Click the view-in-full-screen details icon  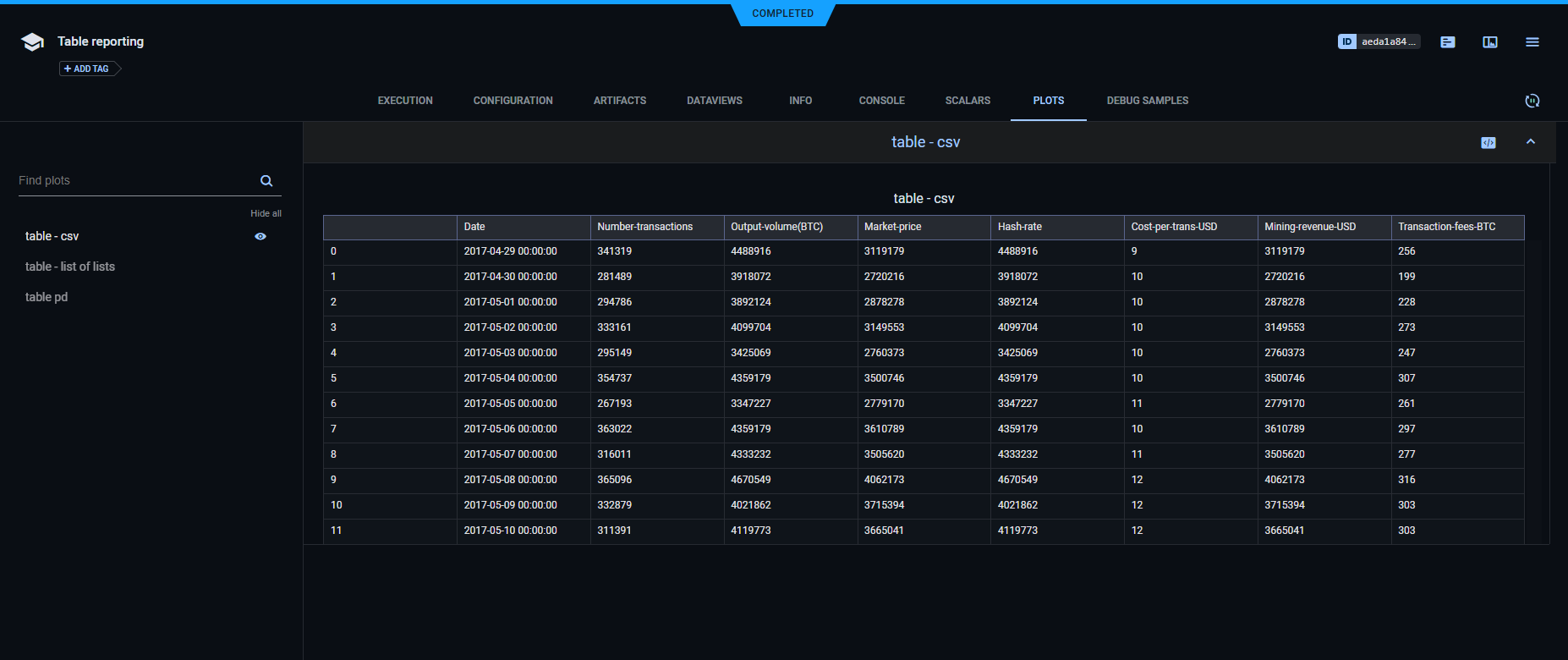point(1489,42)
